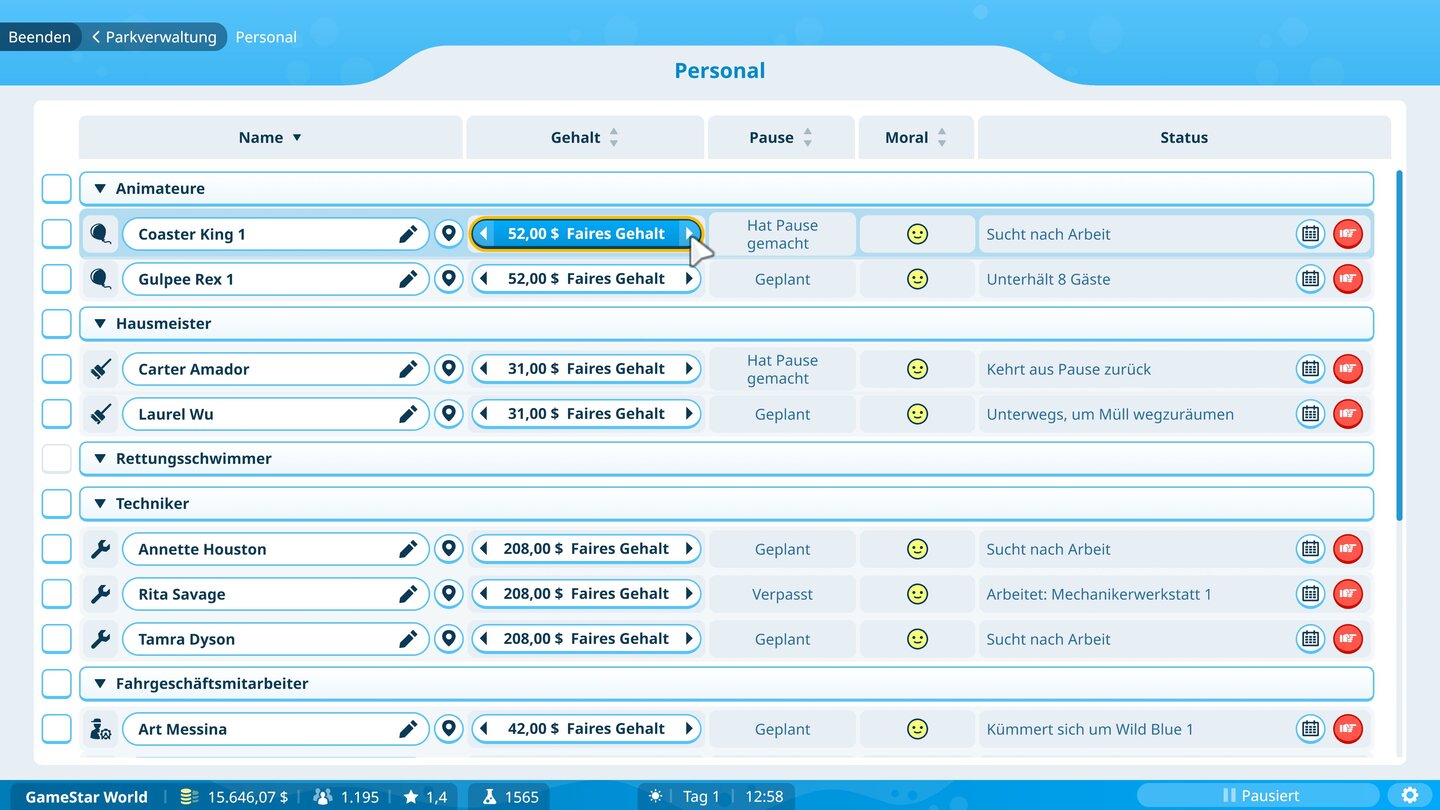Check the Techniker group checkbox
The width and height of the screenshot is (1440, 810).
coord(57,504)
